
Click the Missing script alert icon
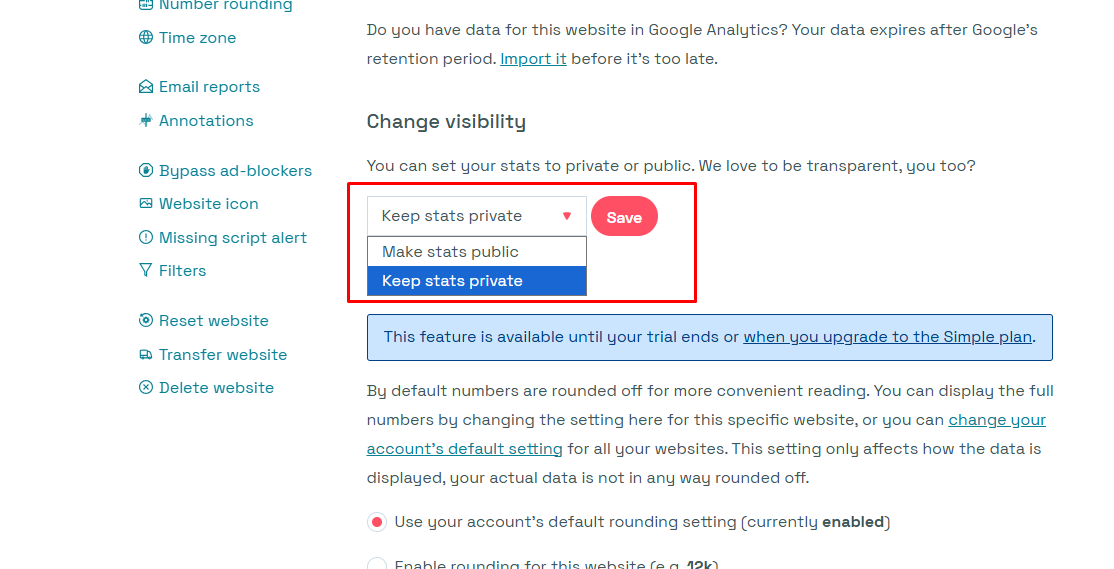[146, 238]
